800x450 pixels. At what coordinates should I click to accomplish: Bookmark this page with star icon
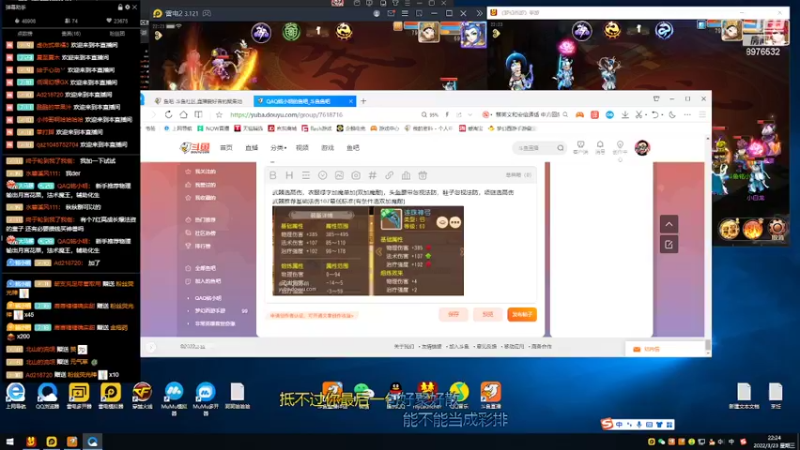tap(219, 115)
